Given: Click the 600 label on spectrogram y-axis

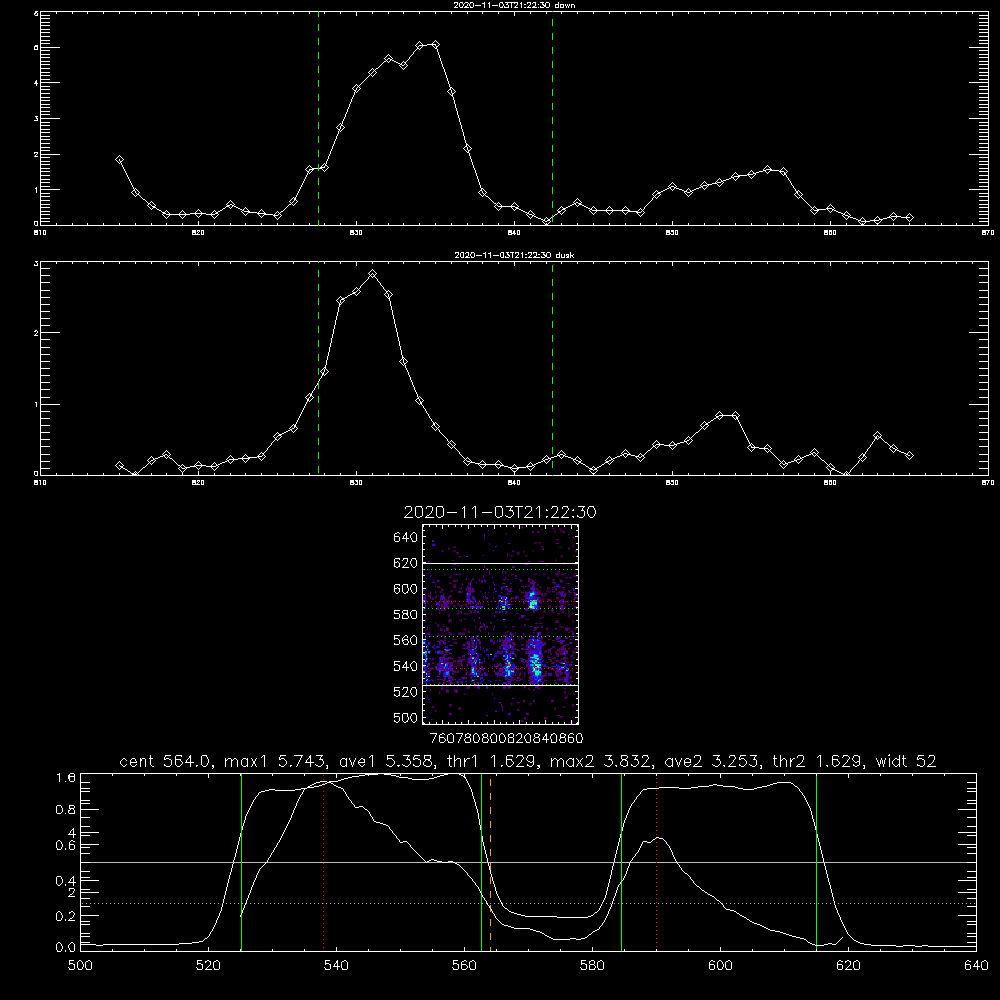Looking at the screenshot, I should [406, 589].
